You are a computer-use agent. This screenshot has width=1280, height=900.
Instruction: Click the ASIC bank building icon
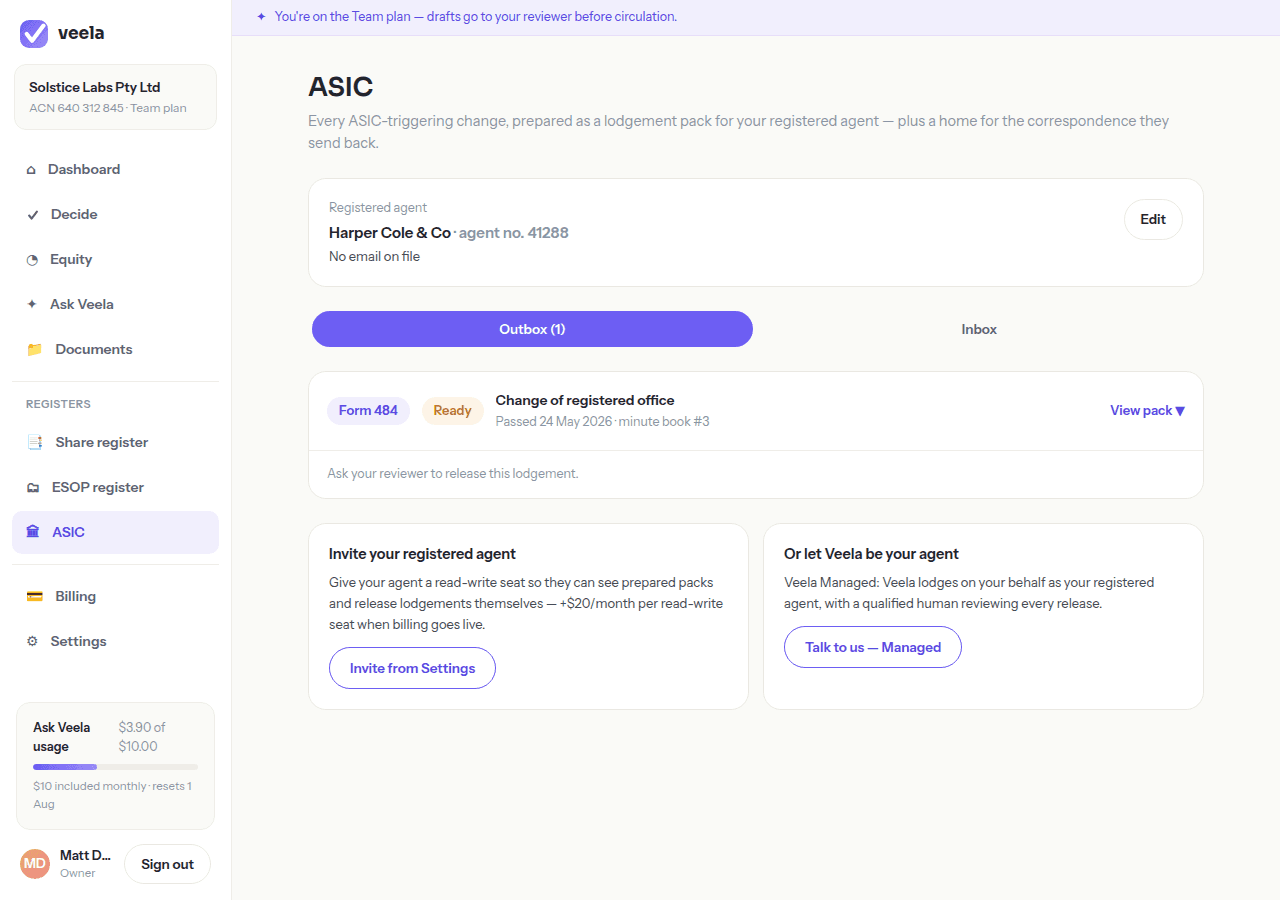point(33,533)
